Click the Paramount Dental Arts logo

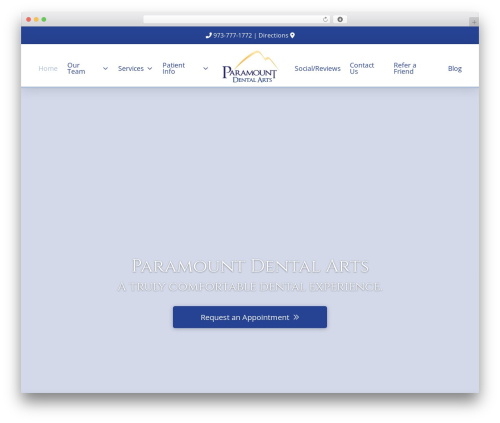point(250,67)
